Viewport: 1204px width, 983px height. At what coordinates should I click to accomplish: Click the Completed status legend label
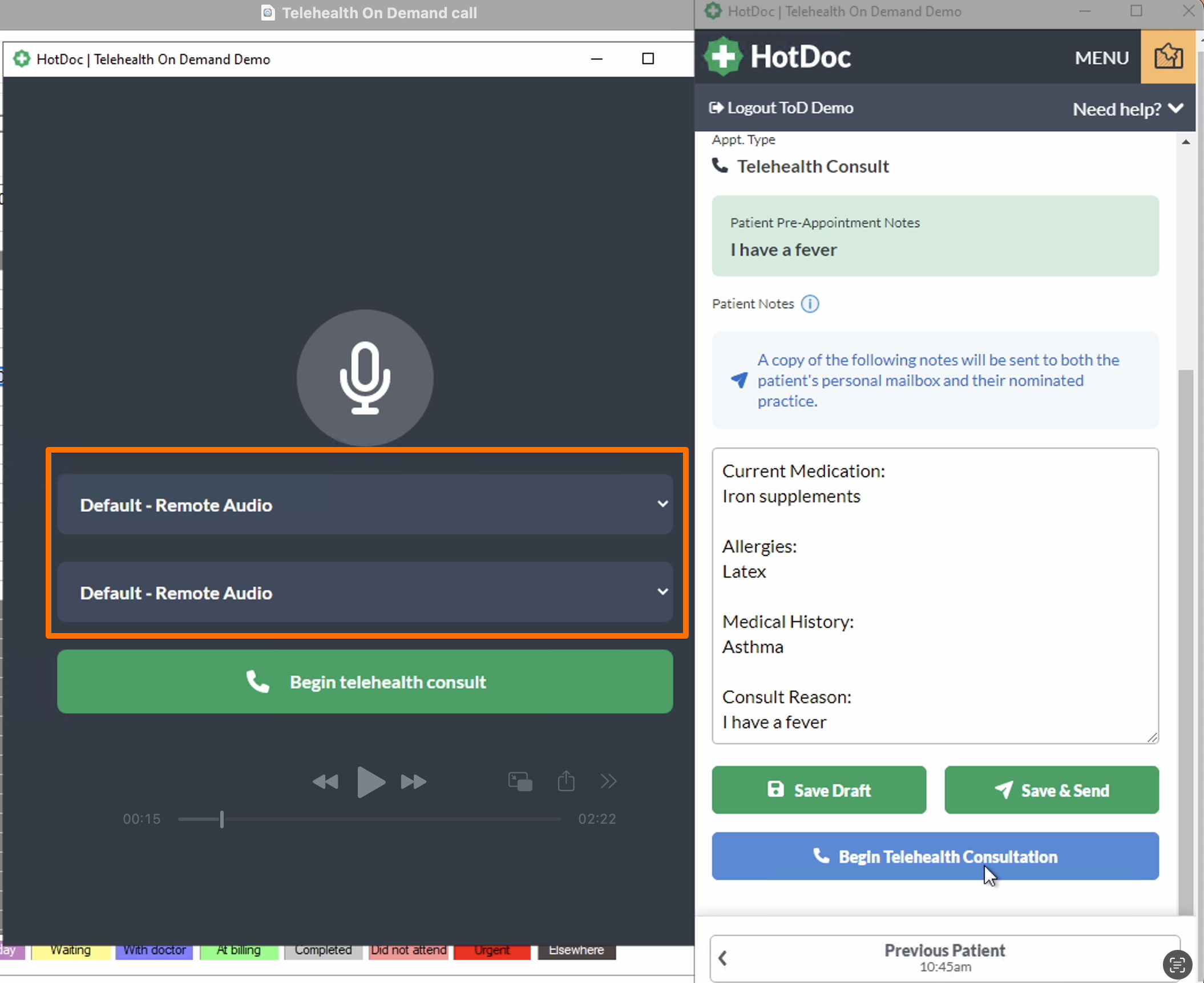323,950
